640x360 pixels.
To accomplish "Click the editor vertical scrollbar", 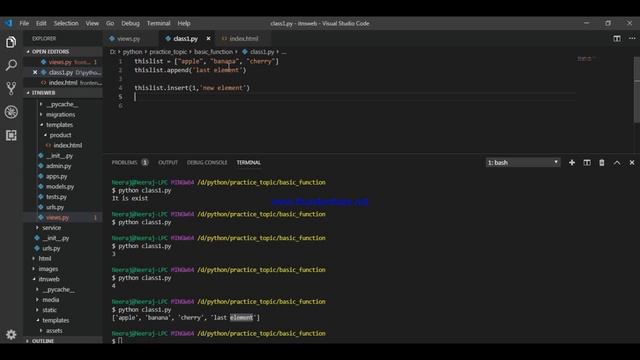I will pyautogui.click(x=637, y=89).
